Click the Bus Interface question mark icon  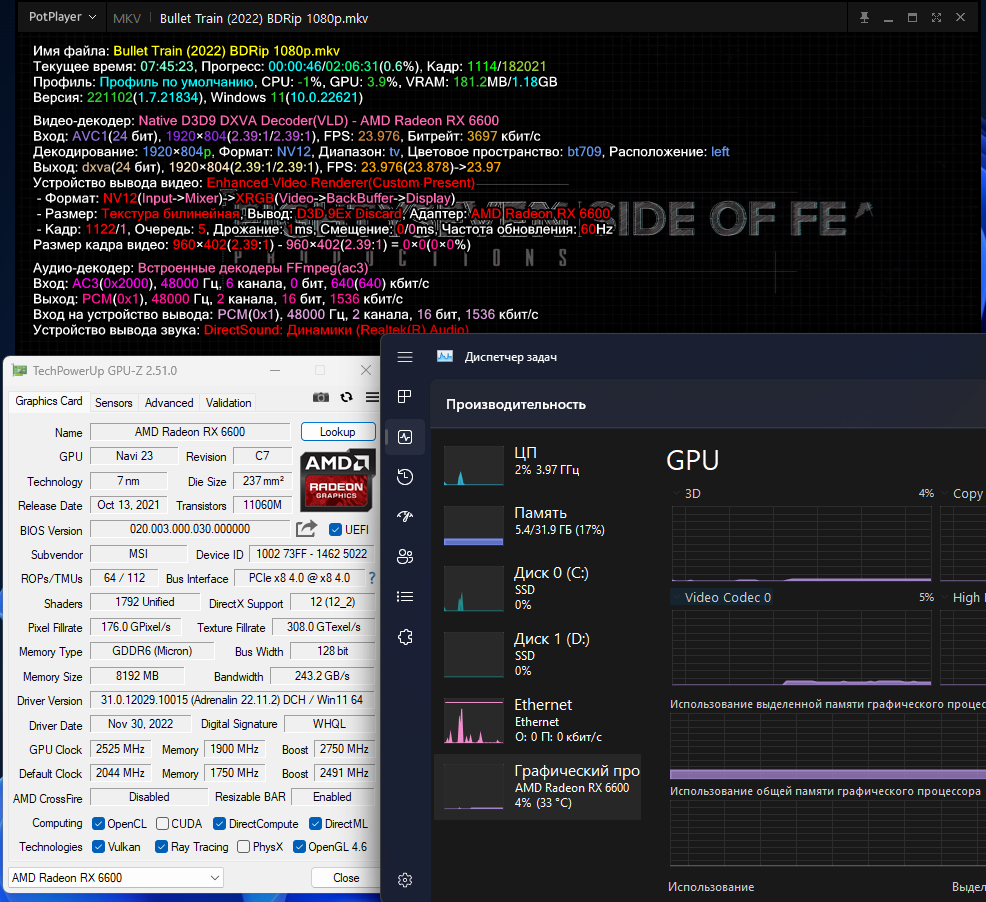click(372, 578)
